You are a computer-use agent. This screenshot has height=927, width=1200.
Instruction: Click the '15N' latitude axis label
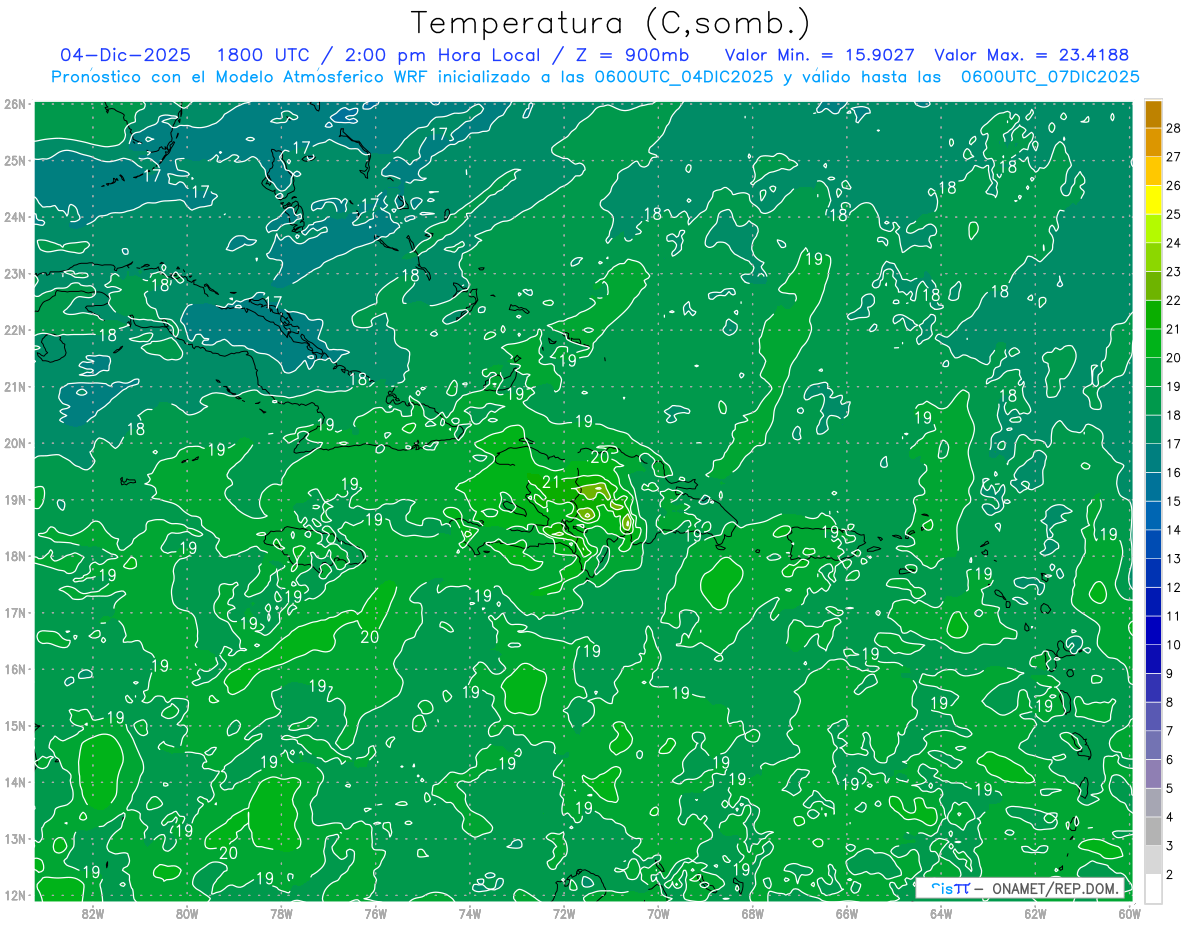(x=16, y=725)
